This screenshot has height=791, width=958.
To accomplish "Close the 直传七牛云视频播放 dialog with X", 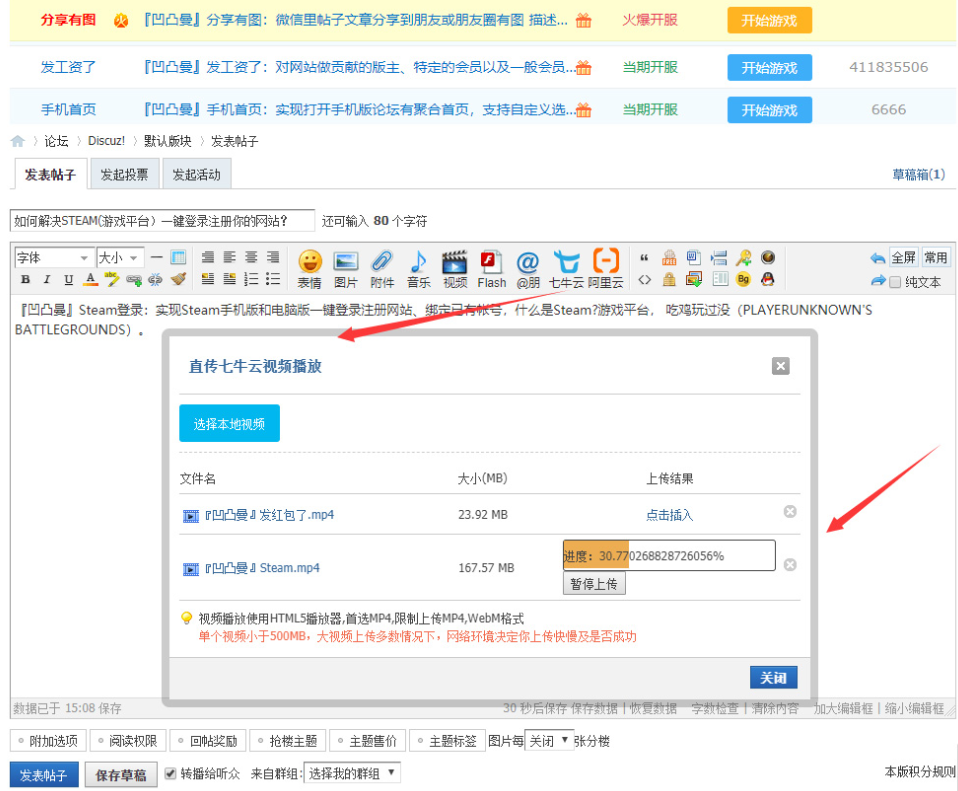I will pyautogui.click(x=780, y=366).
